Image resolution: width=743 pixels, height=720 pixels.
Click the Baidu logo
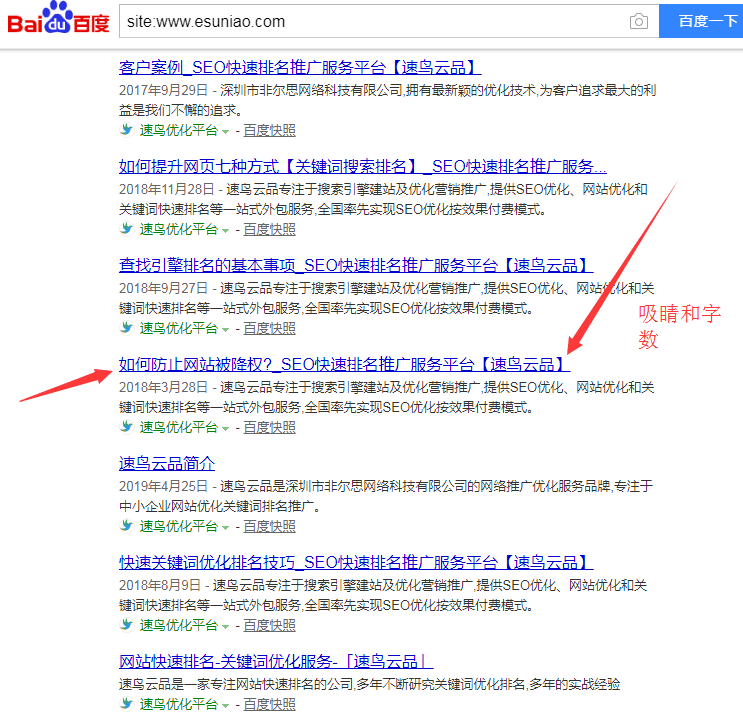pos(58,19)
